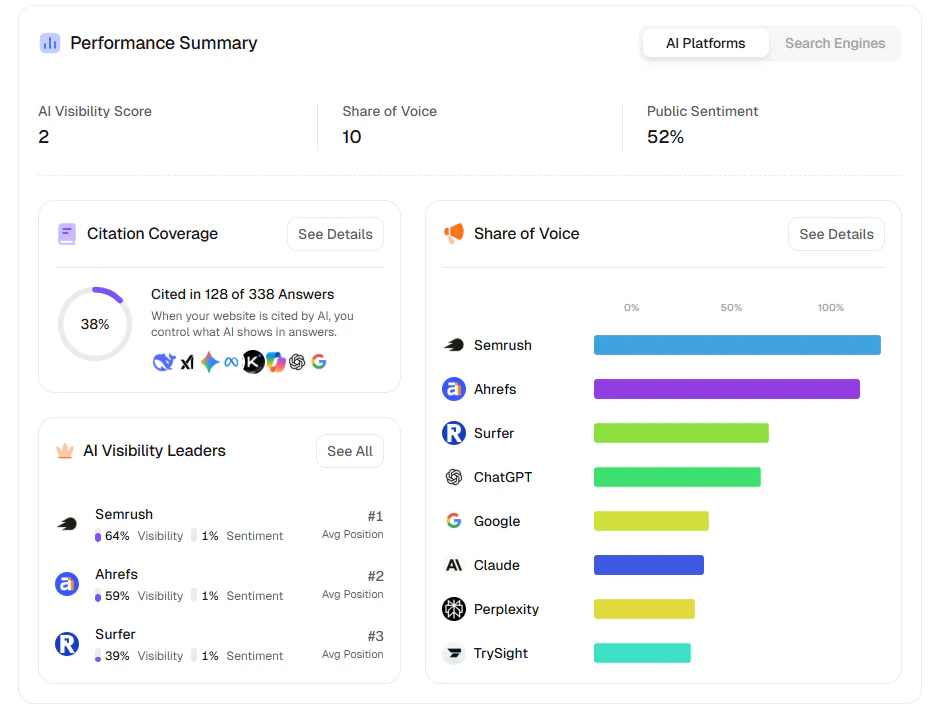Click the DeepSeek whale icon in Citation Coverage
The height and width of the screenshot is (707, 934).
point(165,361)
